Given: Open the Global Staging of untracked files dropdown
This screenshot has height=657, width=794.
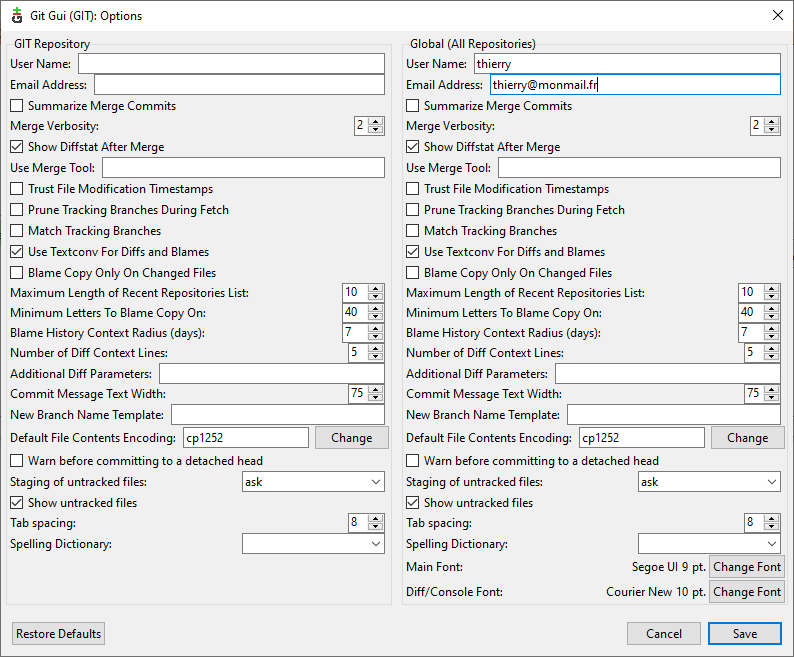Looking at the screenshot, I should coord(709,482).
